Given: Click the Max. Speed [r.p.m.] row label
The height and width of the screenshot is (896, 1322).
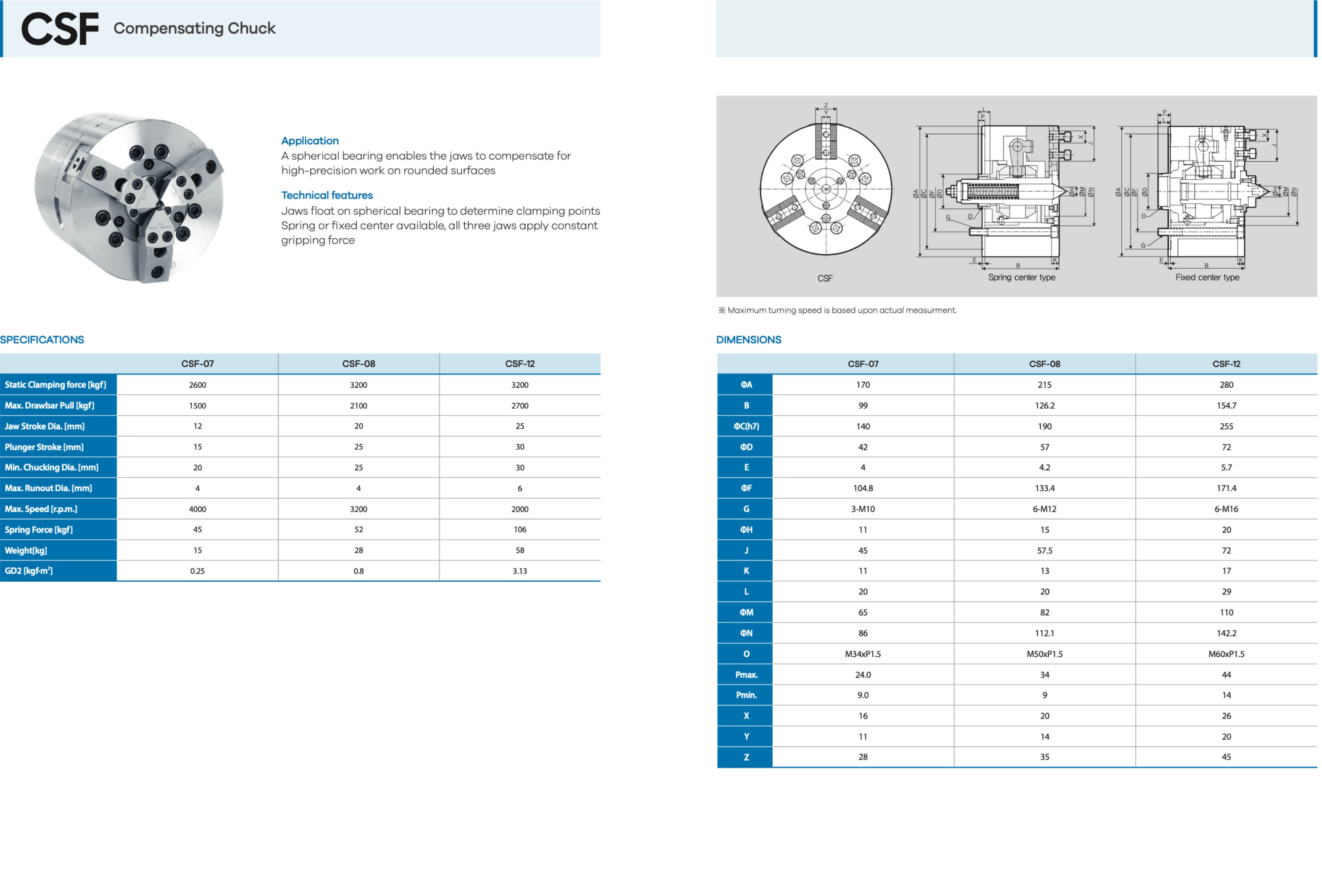Looking at the screenshot, I should pos(41,509).
